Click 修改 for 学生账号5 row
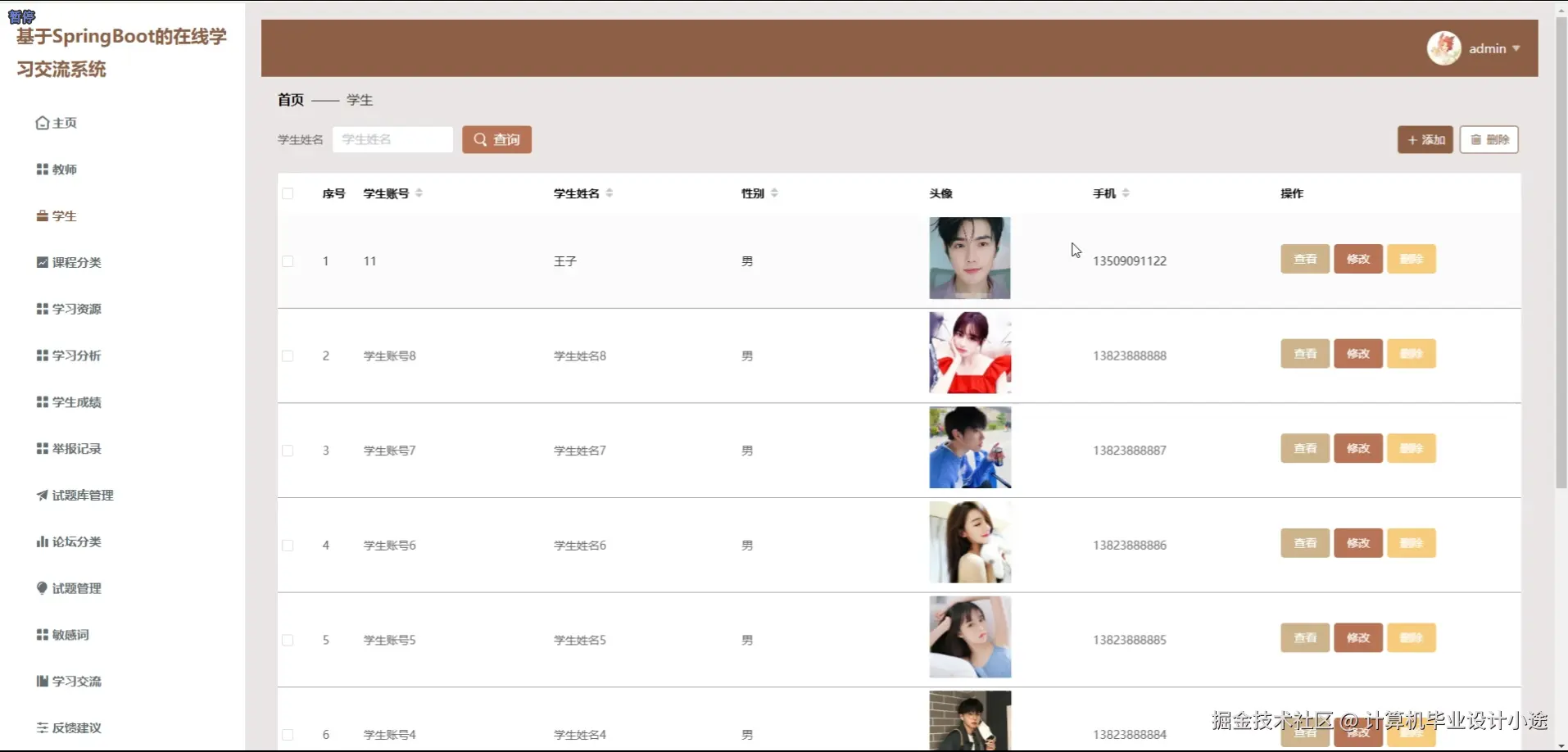The height and width of the screenshot is (752, 1568). pyautogui.click(x=1358, y=638)
